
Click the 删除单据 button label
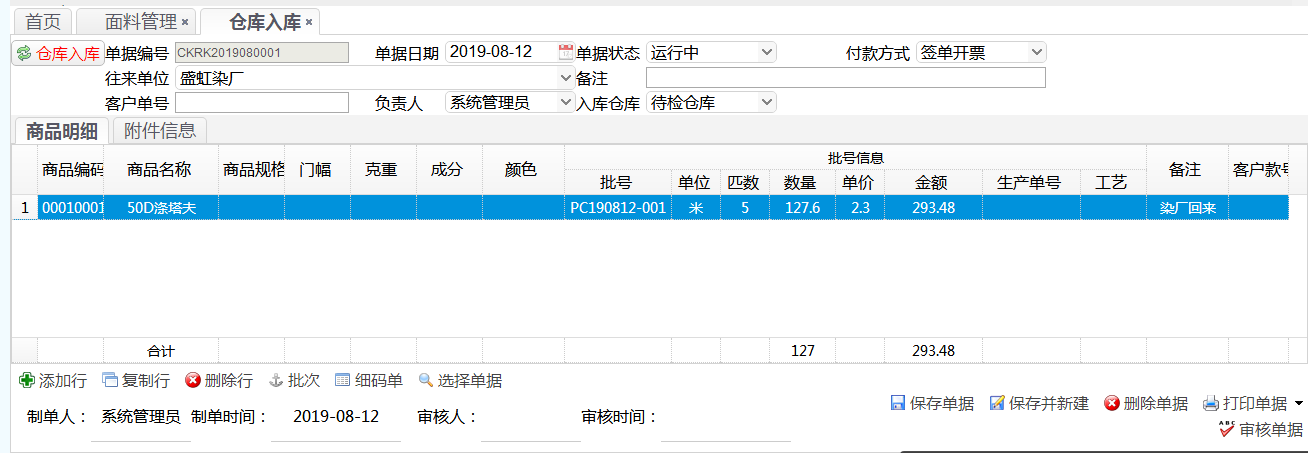[1156, 403]
